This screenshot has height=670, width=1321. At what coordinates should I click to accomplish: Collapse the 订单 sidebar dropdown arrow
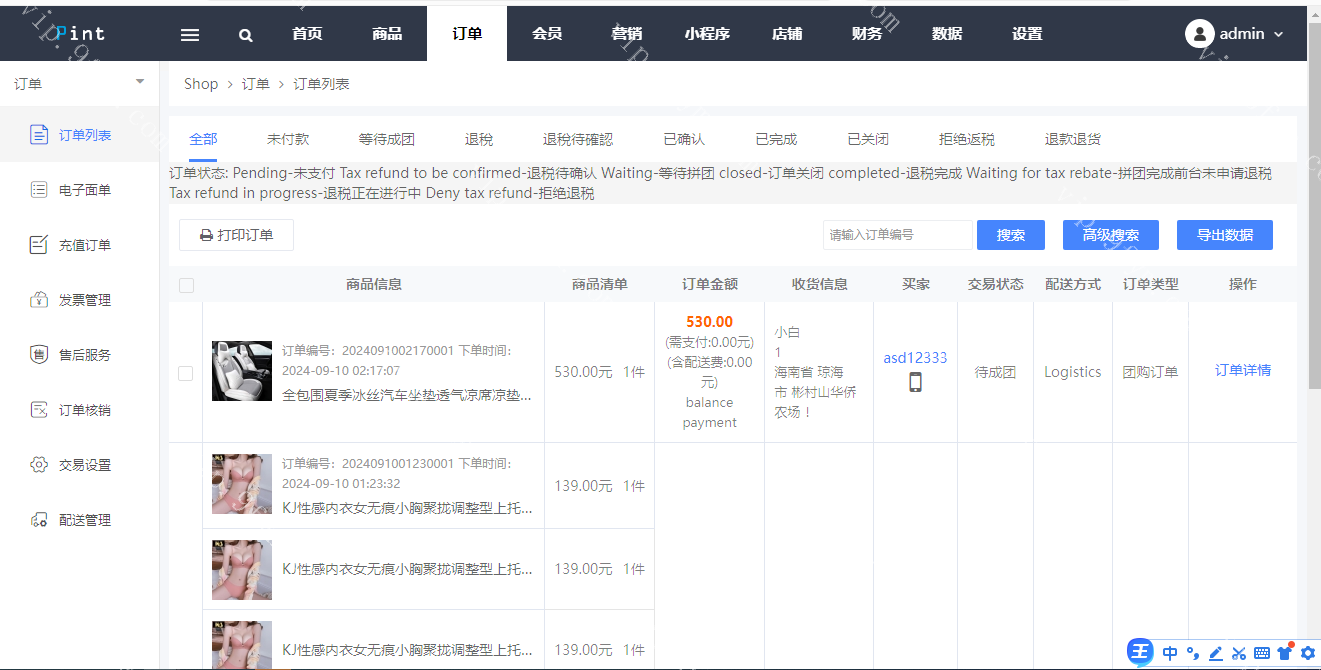coord(140,82)
